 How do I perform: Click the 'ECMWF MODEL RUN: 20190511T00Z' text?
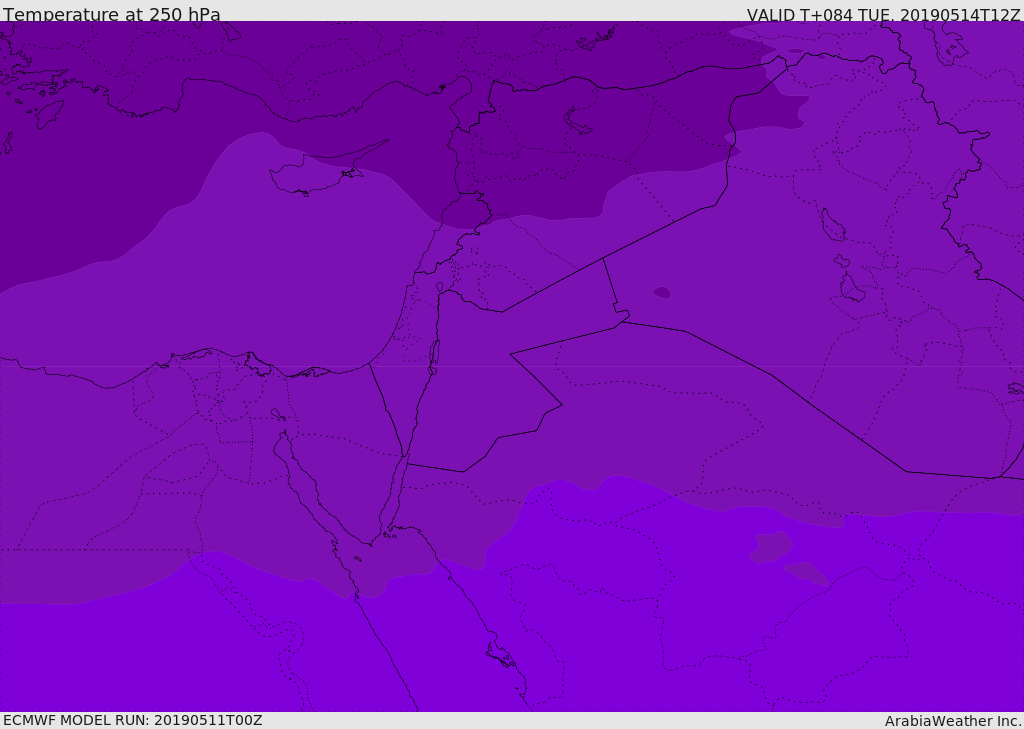tap(133, 720)
